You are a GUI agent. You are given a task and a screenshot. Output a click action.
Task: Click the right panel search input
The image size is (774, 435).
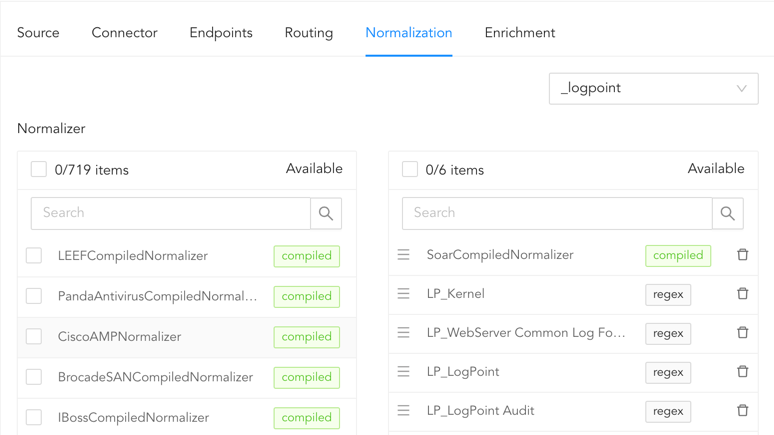coord(557,213)
